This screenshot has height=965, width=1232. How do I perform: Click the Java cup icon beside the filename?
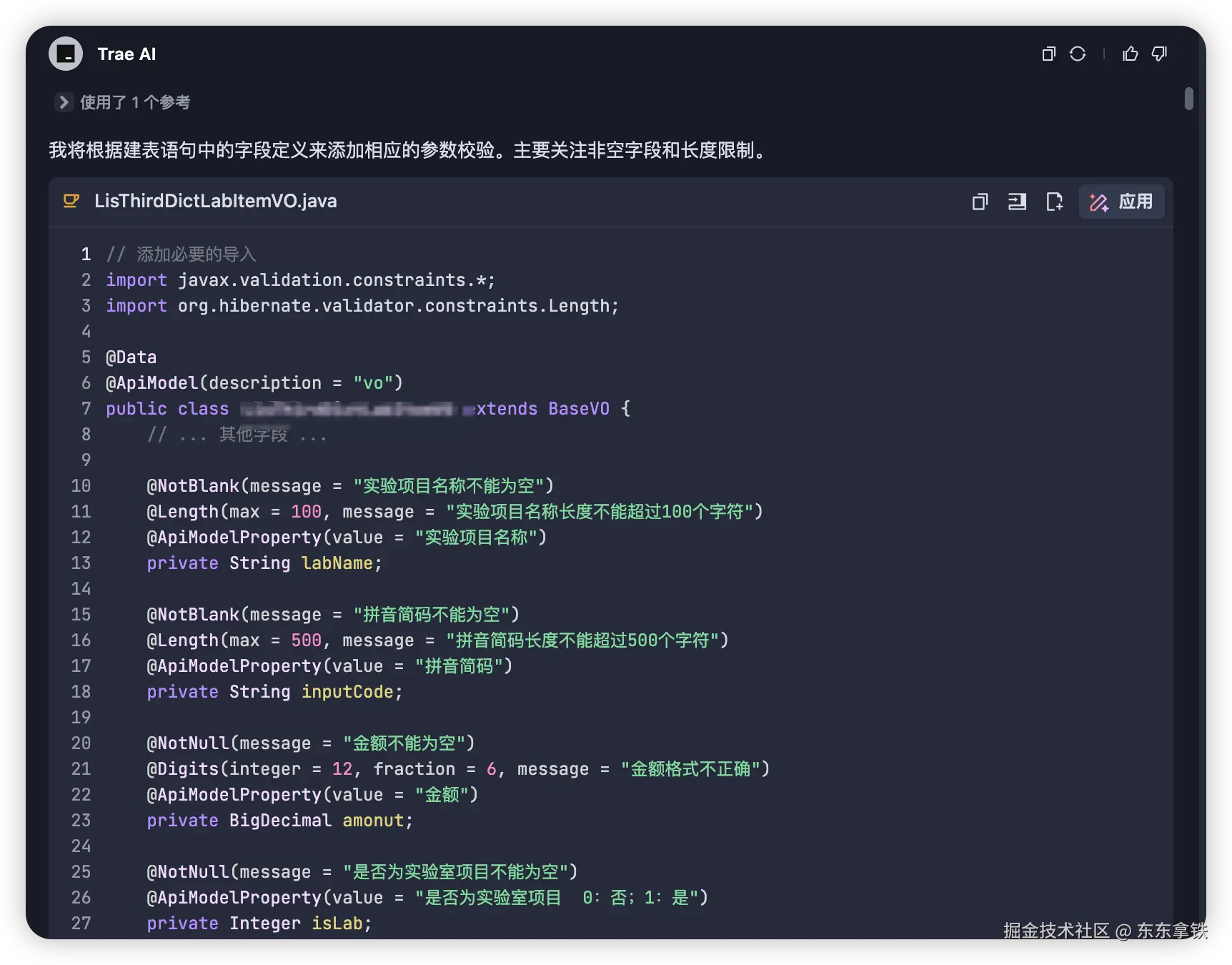pos(70,201)
